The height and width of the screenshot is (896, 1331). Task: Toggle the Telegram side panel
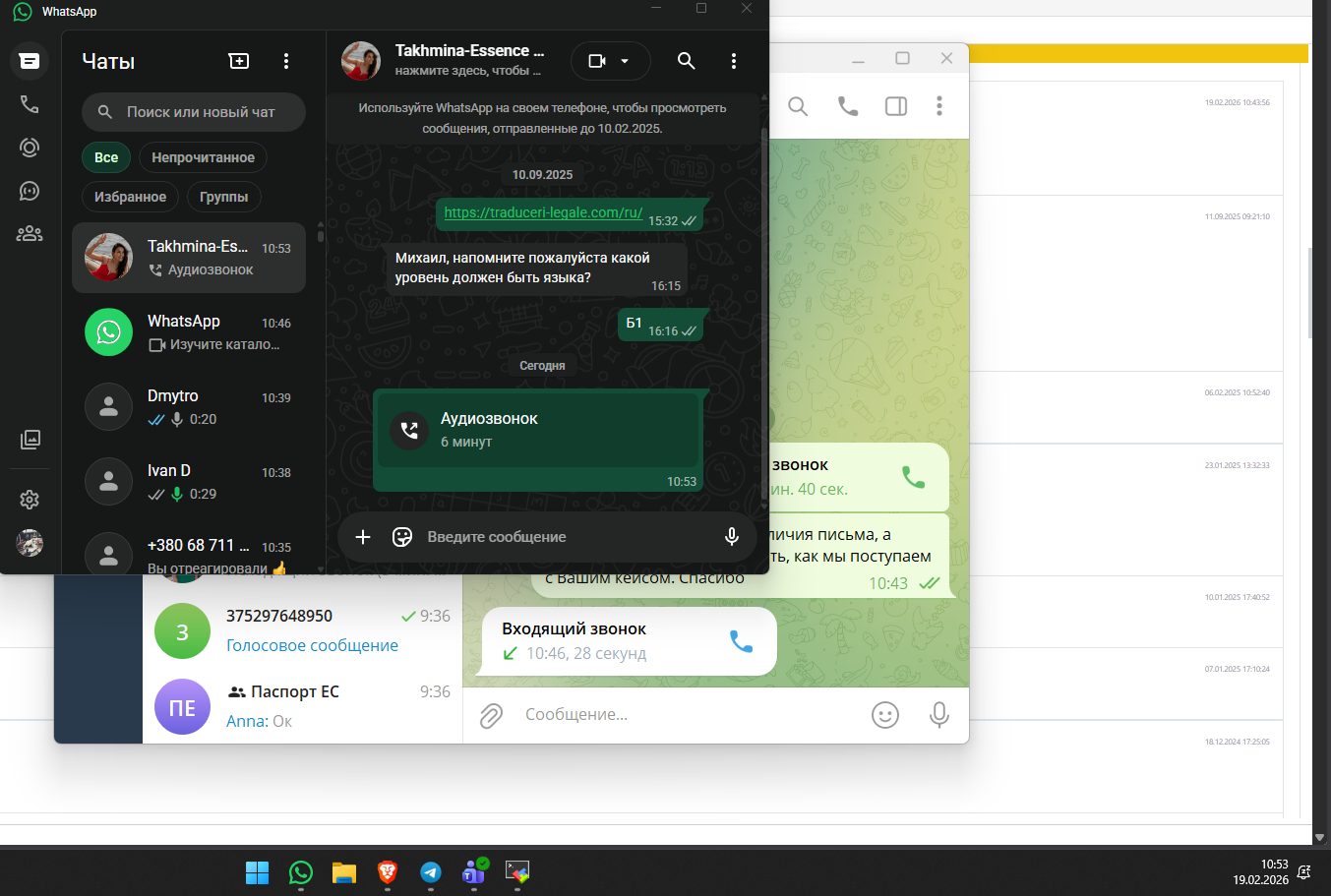[x=896, y=106]
